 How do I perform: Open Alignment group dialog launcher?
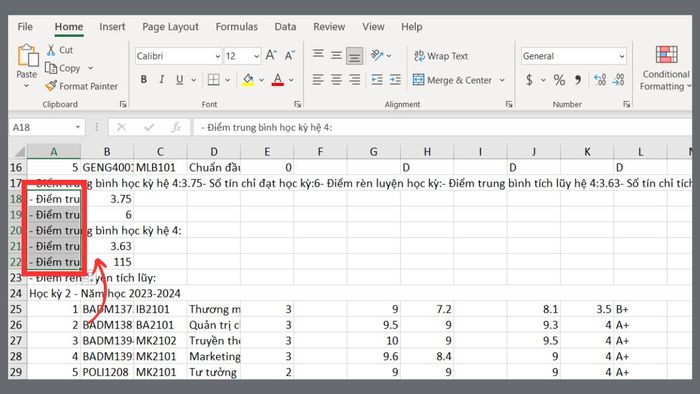[508, 104]
